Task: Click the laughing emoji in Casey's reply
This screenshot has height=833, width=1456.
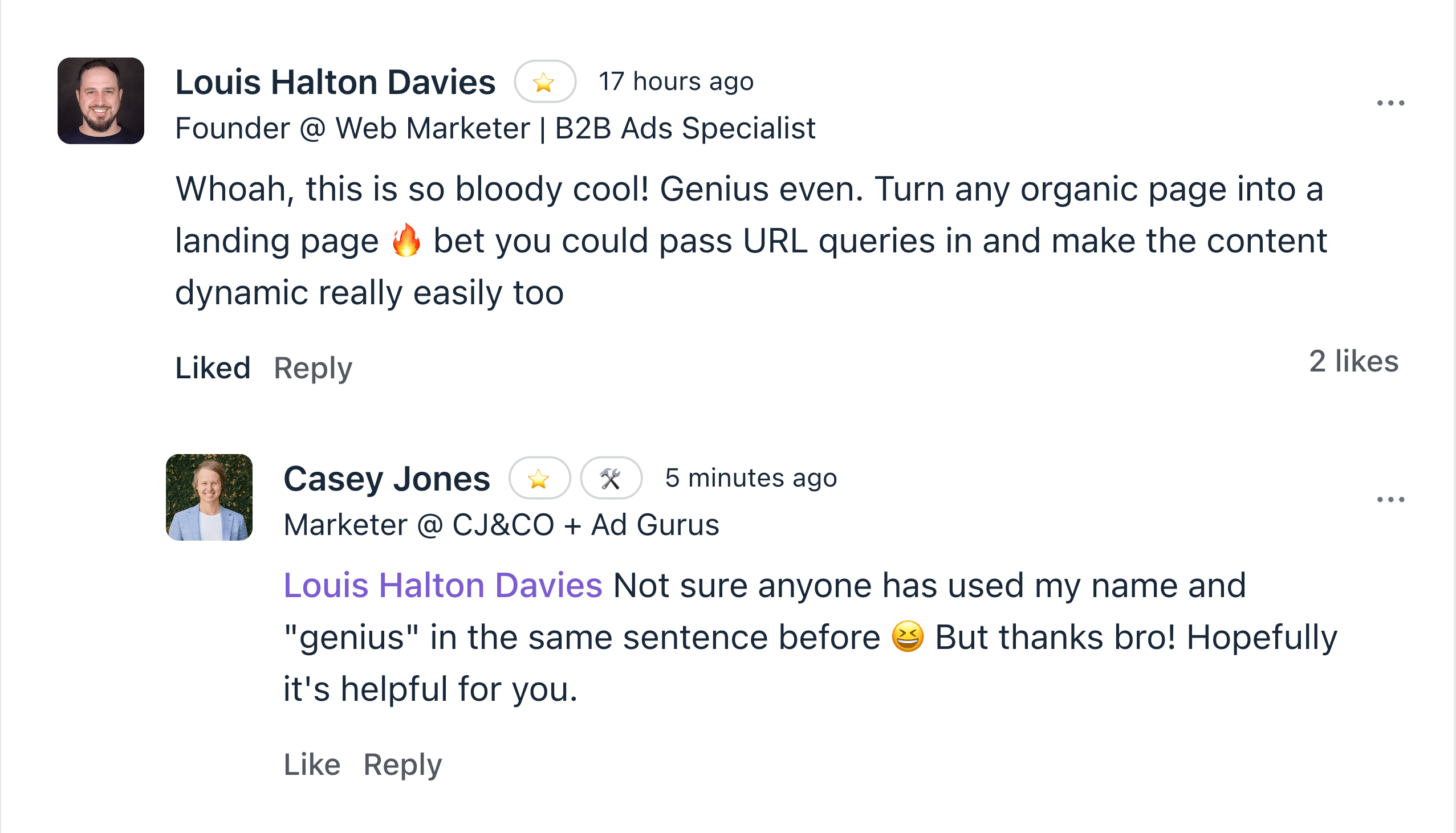Action: (908, 637)
